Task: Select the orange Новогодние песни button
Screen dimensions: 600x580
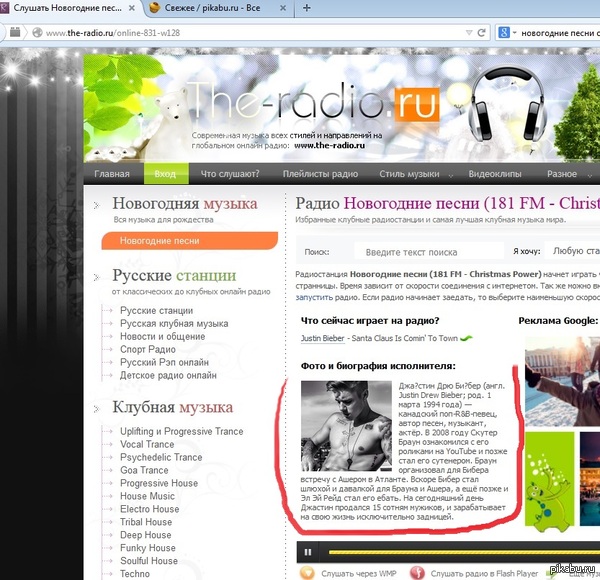Action: [189, 241]
